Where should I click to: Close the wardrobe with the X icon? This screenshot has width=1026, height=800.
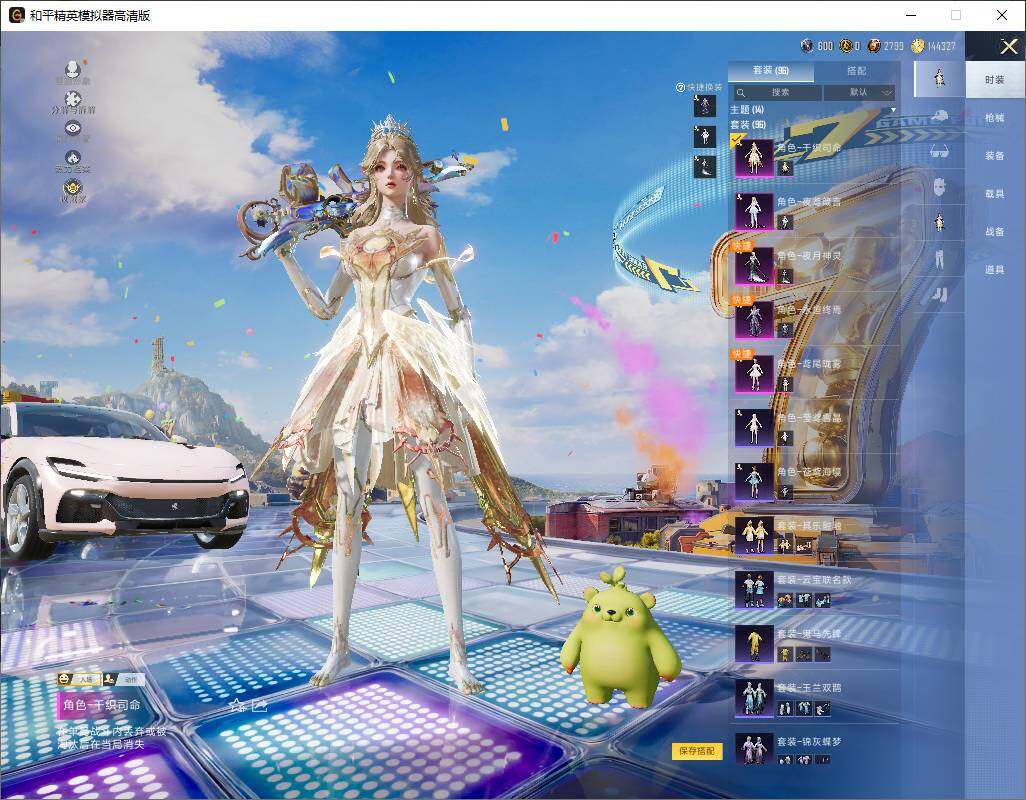[1008, 46]
